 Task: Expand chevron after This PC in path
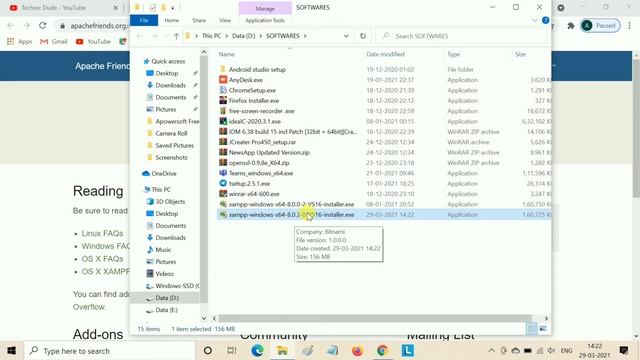click(227, 36)
